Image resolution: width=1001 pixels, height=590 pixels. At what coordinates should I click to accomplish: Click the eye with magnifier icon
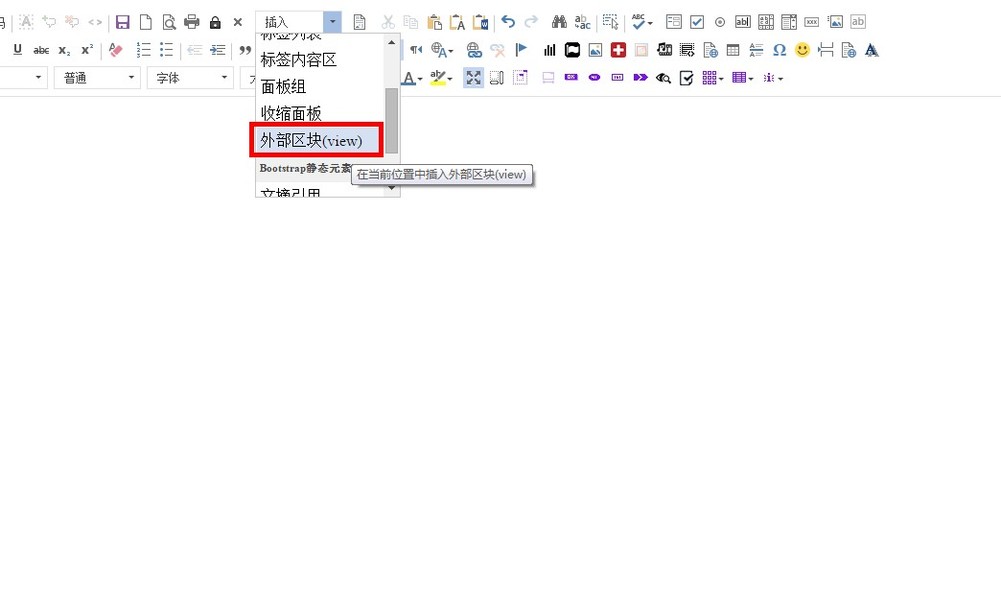(x=663, y=78)
